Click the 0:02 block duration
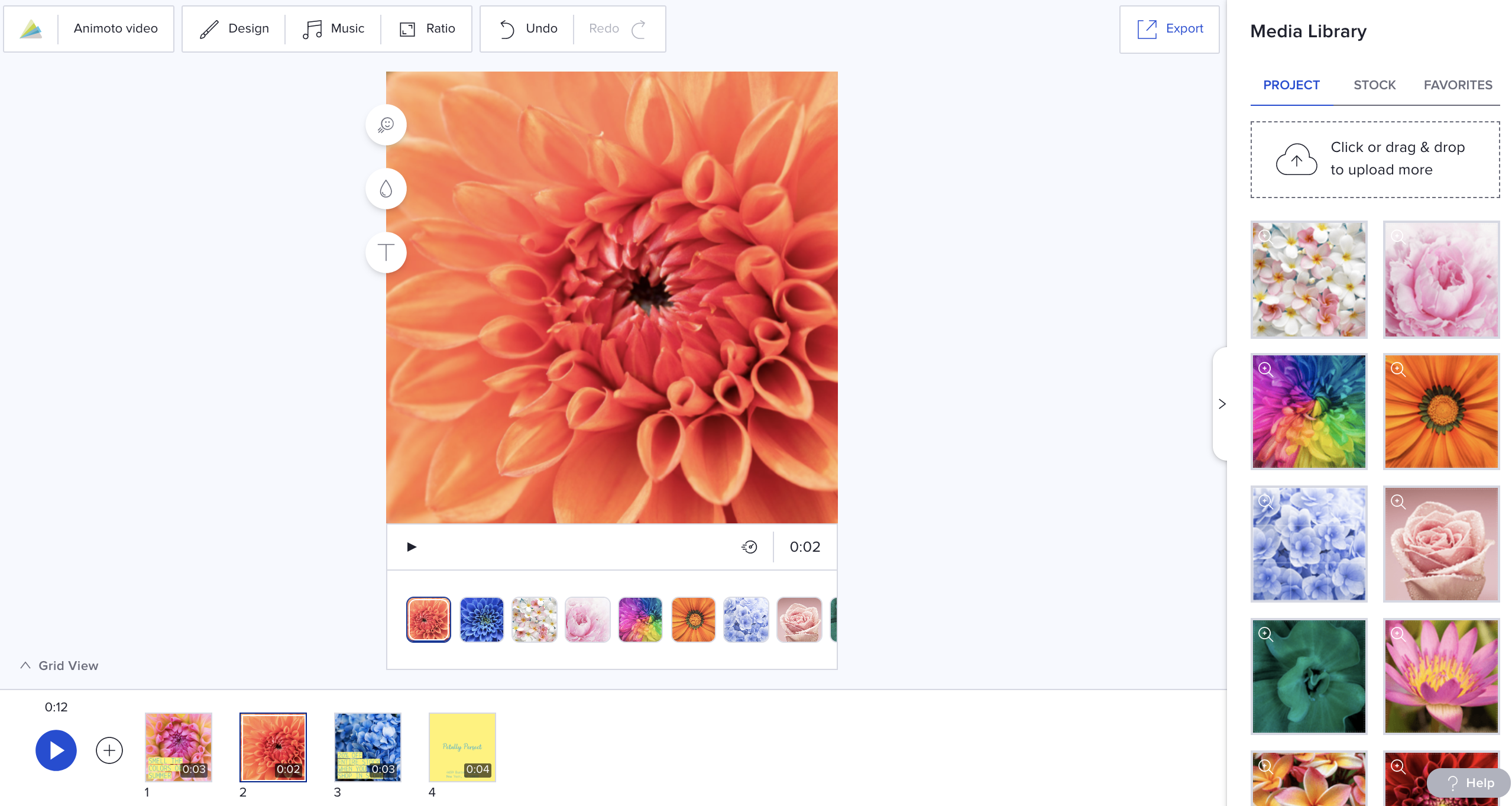 805,547
